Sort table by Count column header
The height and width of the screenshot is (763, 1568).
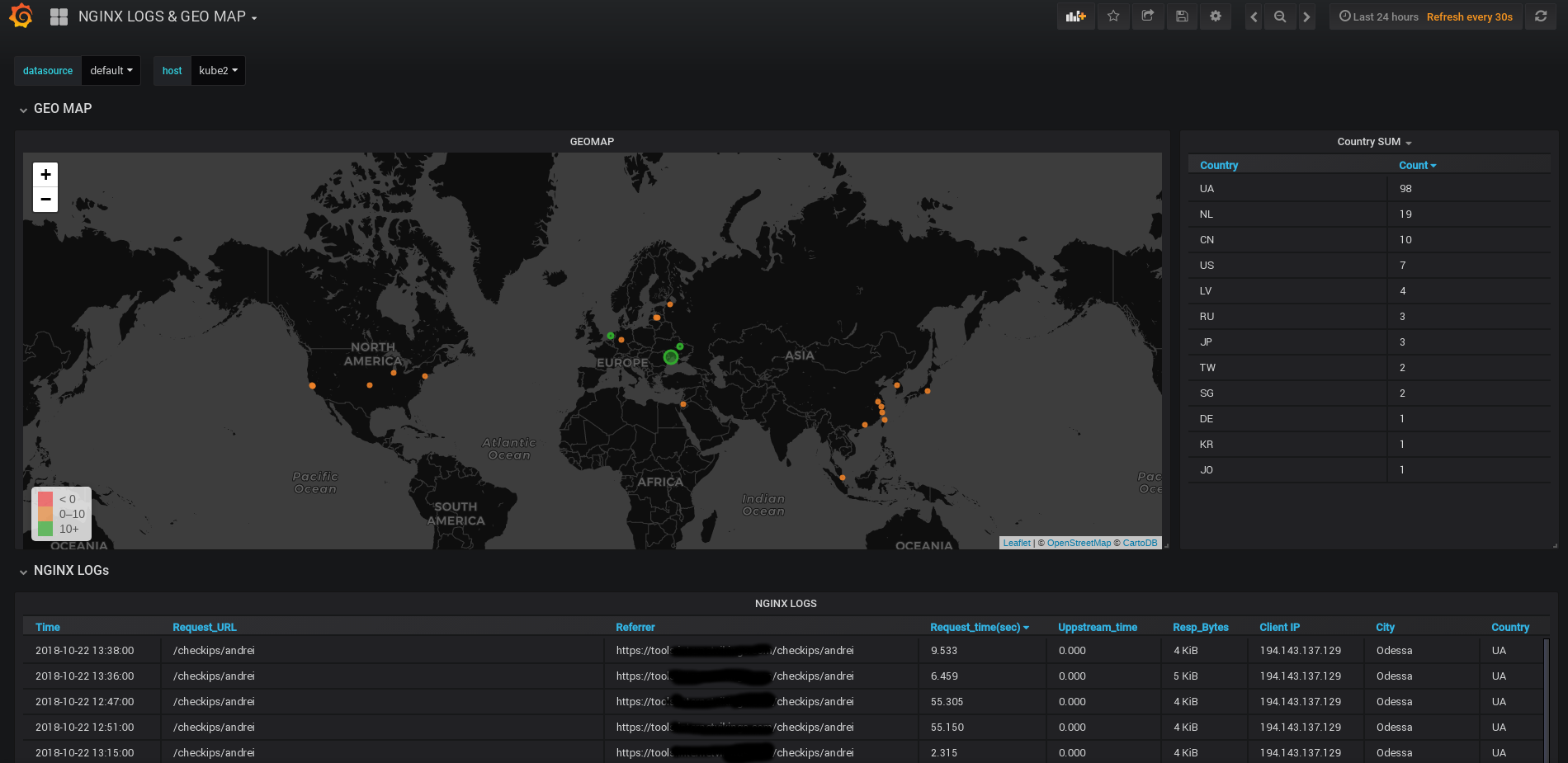[1417, 165]
